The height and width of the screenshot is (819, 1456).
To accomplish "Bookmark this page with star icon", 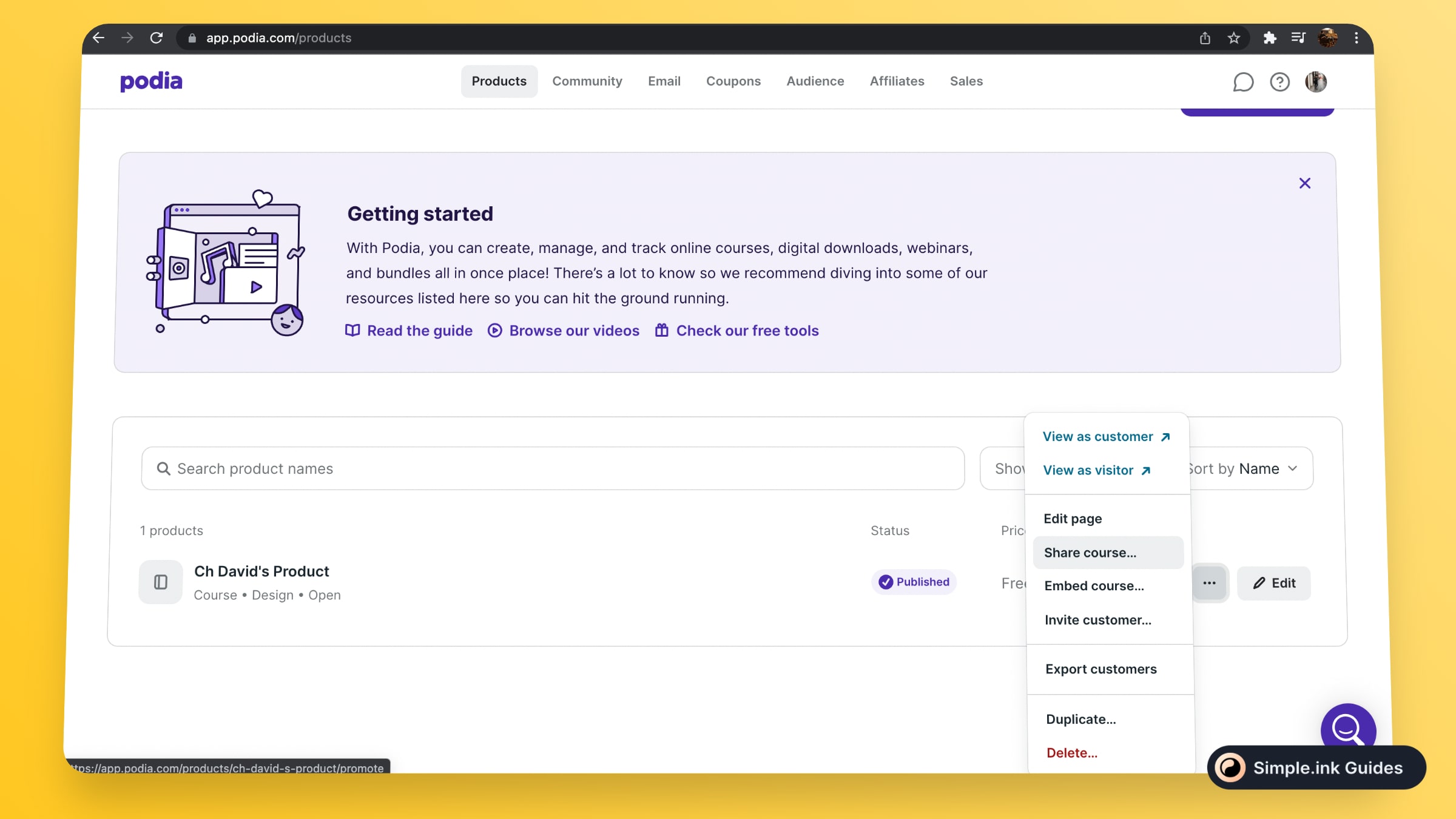I will (1233, 38).
